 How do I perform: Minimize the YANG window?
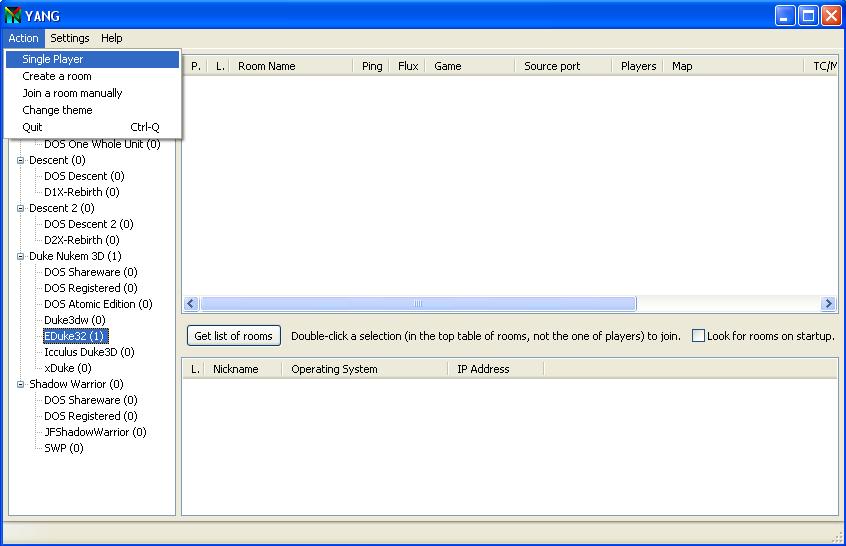pyautogui.click(x=785, y=16)
